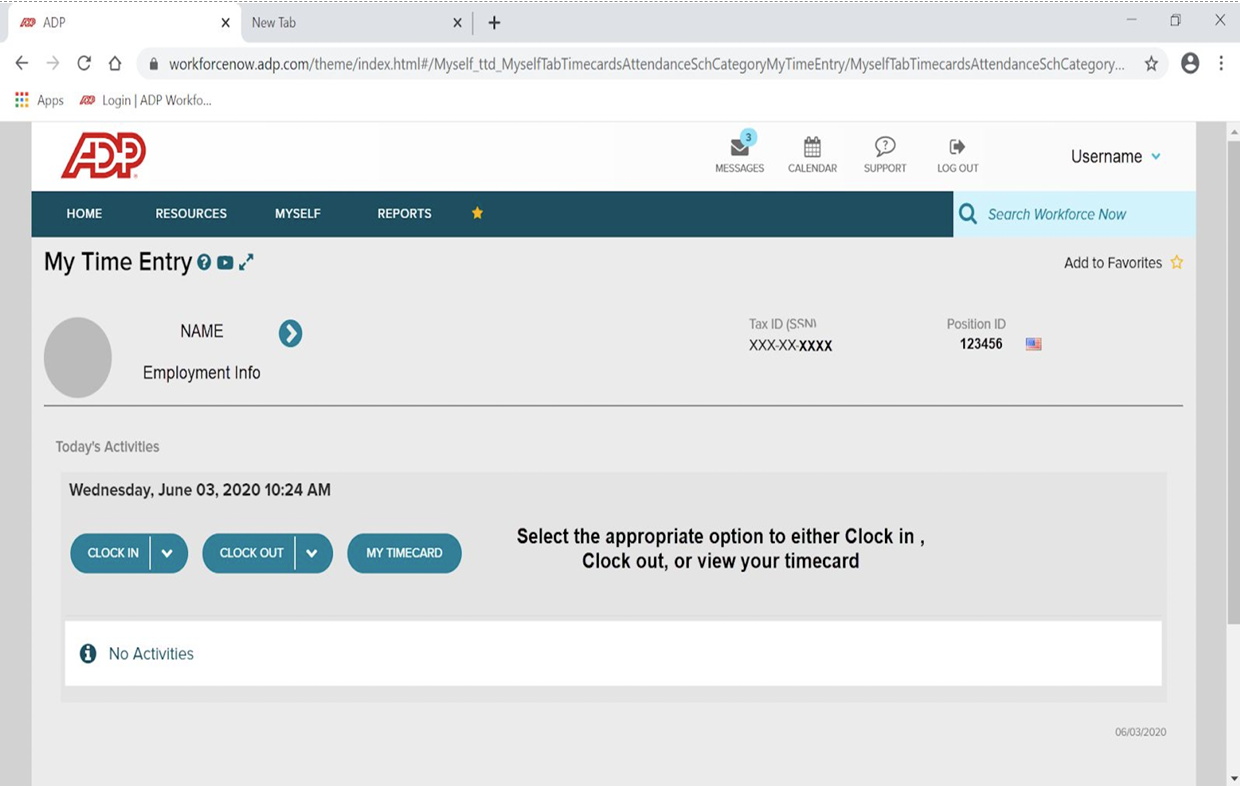Reload the page with refresh icon
The height and width of the screenshot is (786, 1240).
(84, 63)
